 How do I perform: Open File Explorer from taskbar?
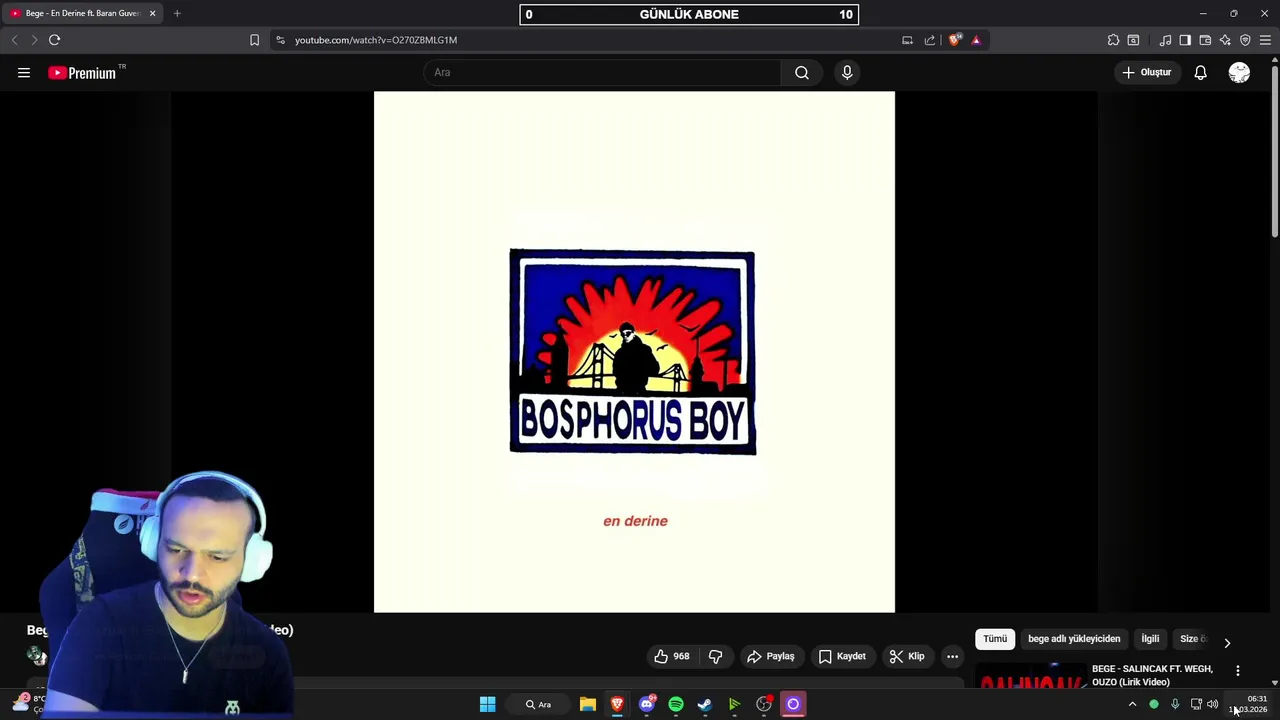[x=588, y=704]
